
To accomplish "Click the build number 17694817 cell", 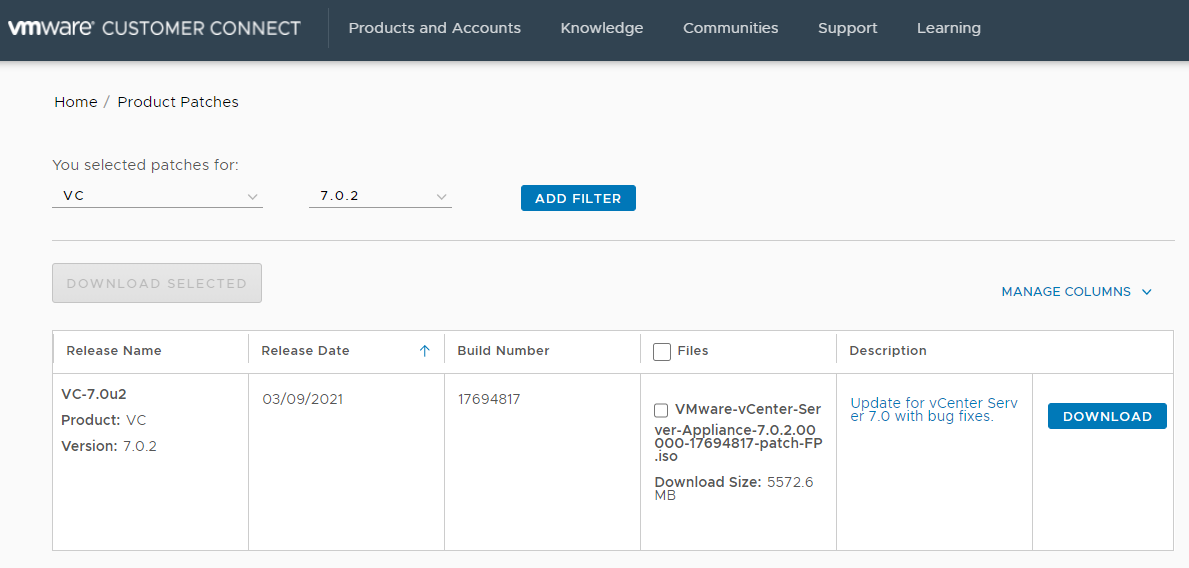I will click(489, 399).
